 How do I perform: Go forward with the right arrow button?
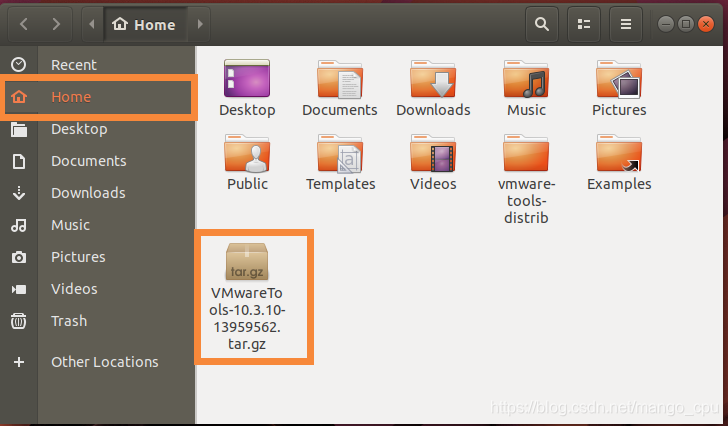[x=56, y=24]
